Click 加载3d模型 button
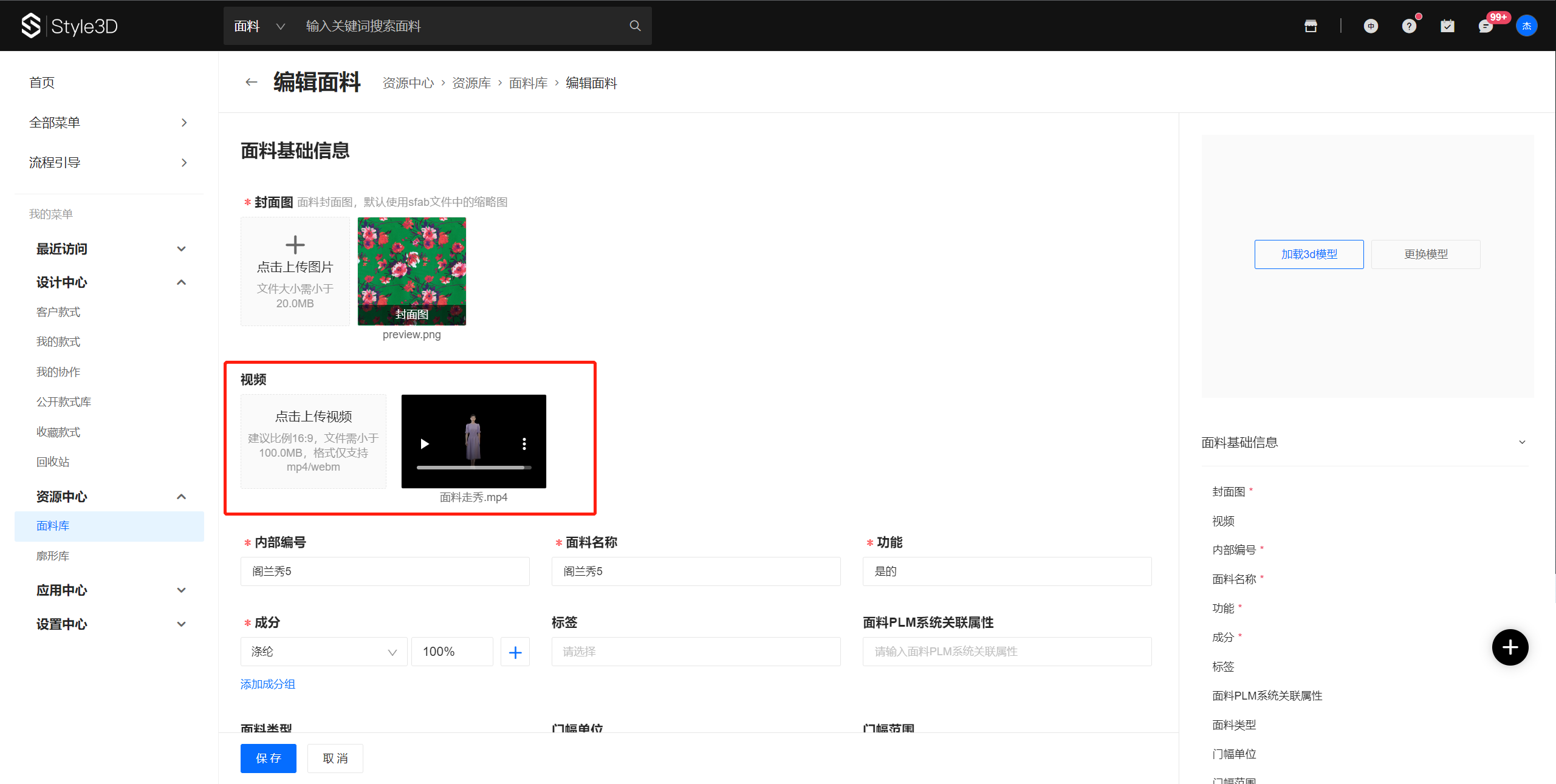Screen dimensions: 1556x784 pyautogui.click(x=1309, y=254)
